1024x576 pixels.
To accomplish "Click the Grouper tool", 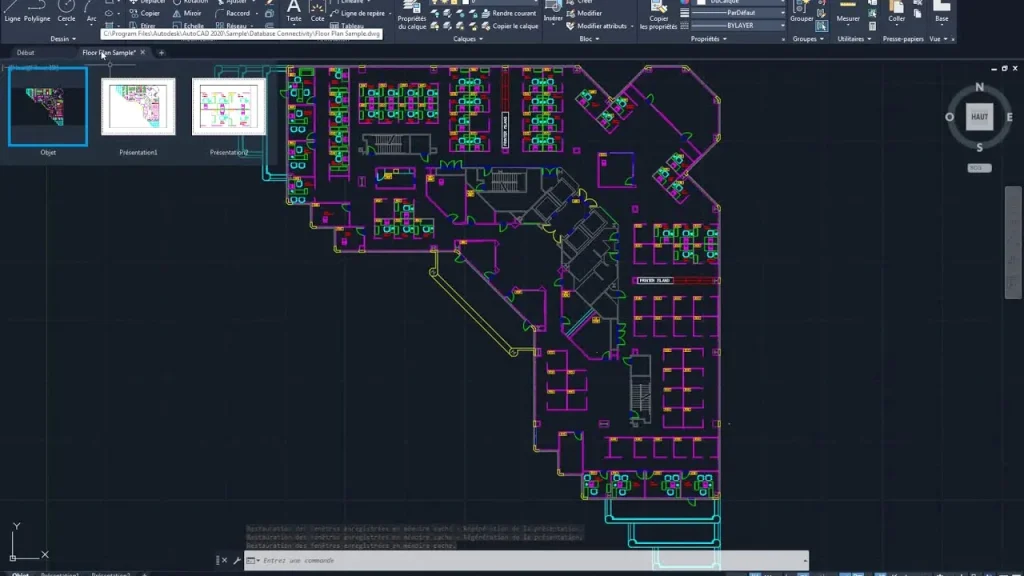I will 801,12.
